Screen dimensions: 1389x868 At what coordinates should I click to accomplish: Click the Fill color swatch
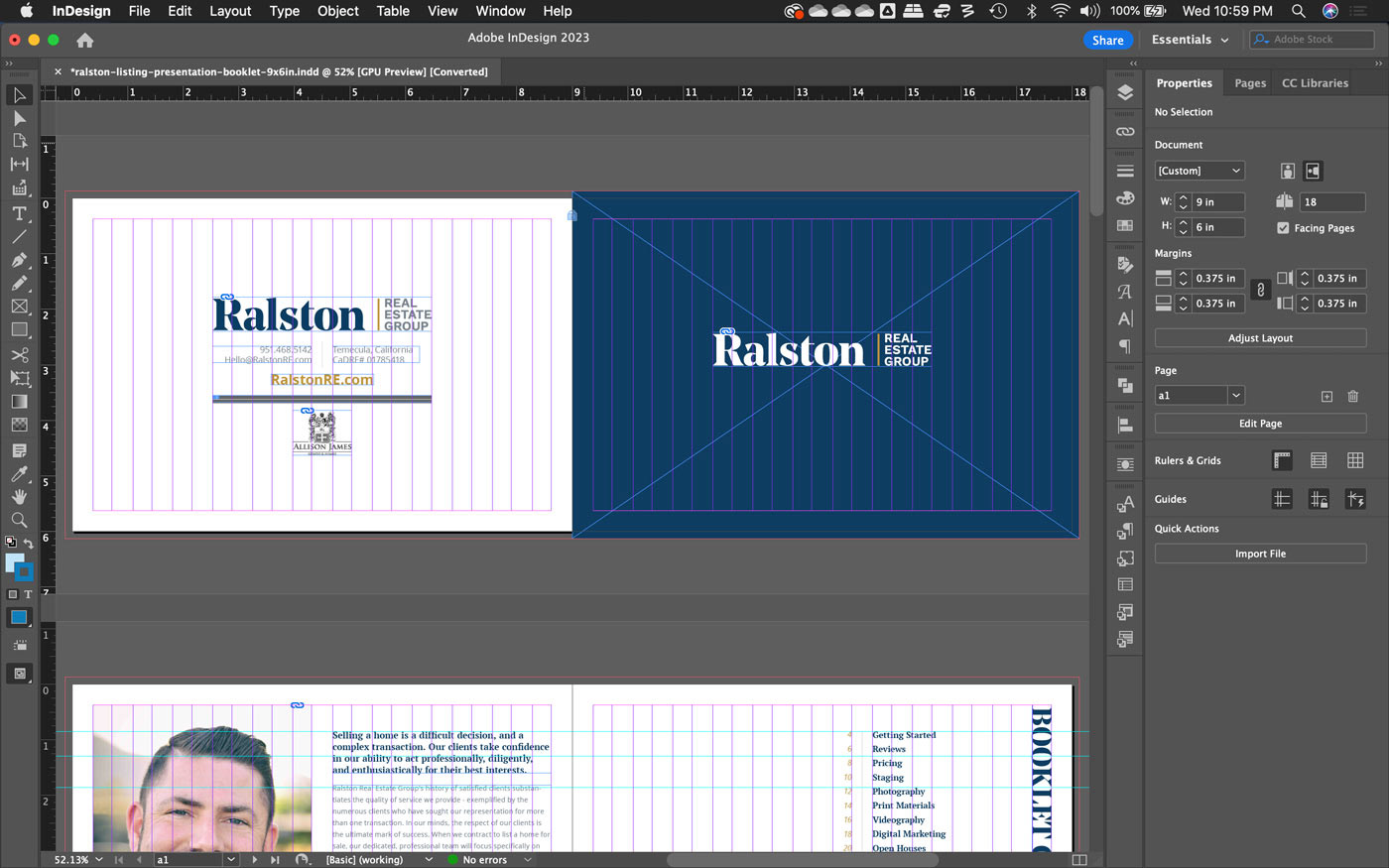tap(14, 563)
